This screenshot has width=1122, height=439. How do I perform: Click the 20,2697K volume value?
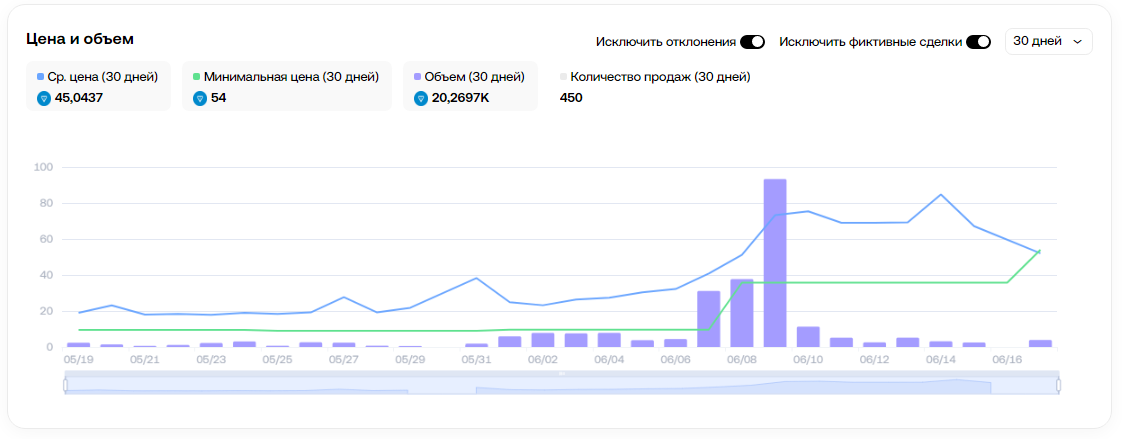(x=461, y=98)
